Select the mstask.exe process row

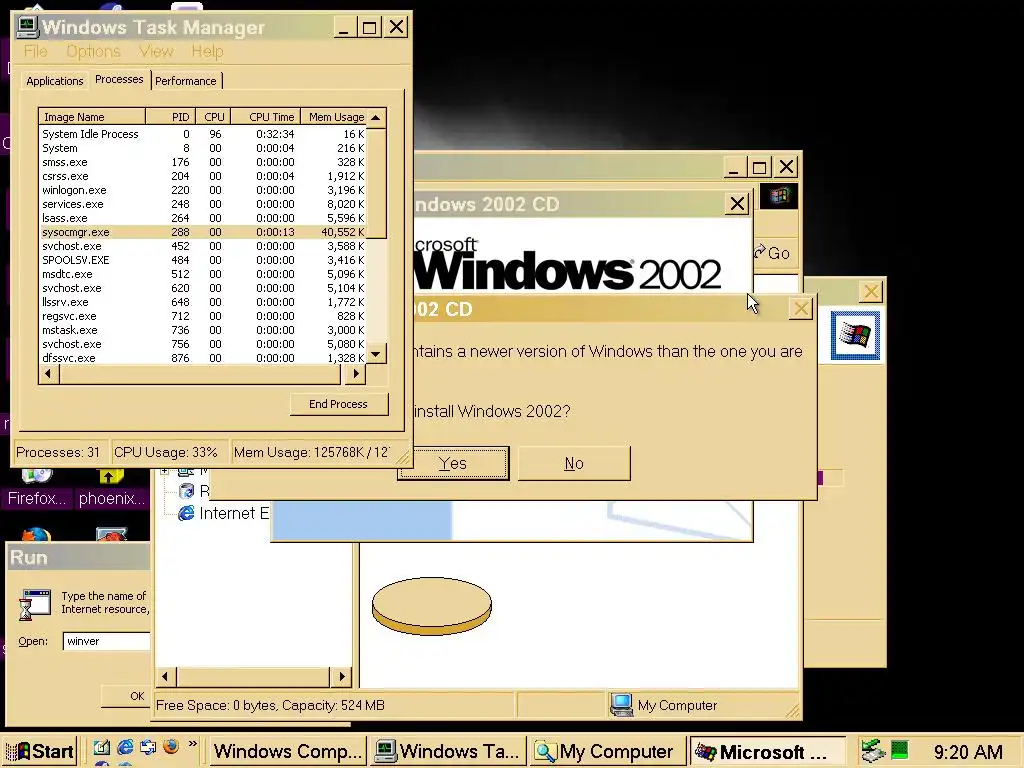tap(203, 330)
